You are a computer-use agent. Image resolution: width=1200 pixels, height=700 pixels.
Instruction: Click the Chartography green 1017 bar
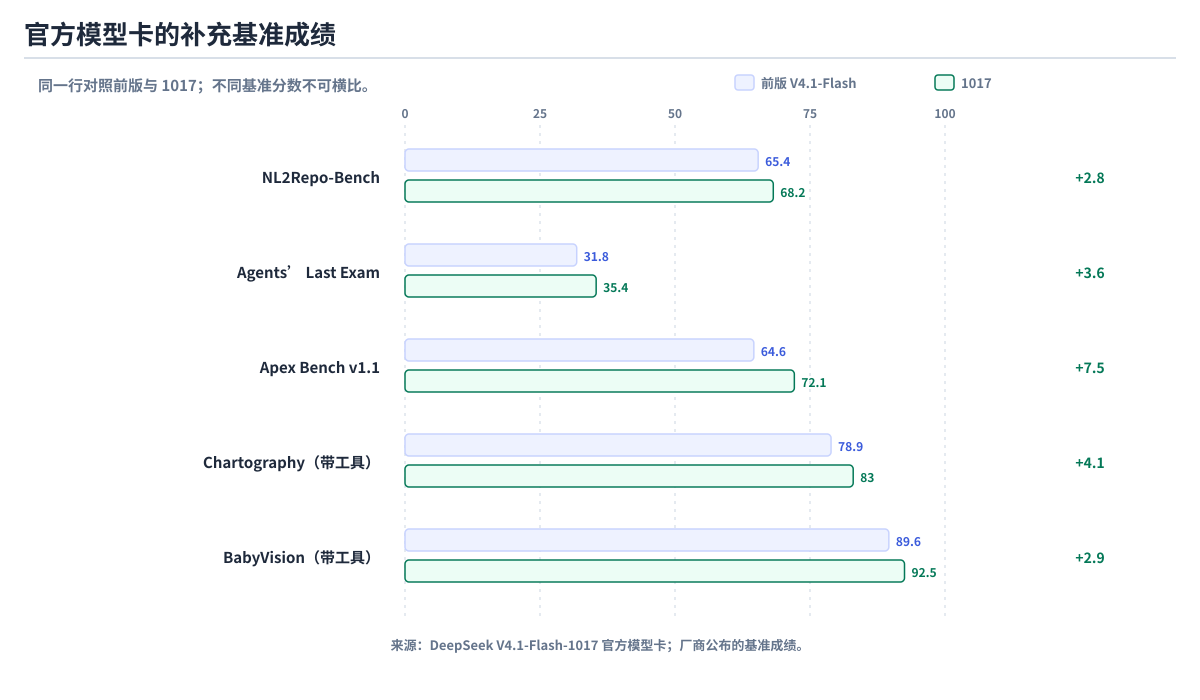629,476
